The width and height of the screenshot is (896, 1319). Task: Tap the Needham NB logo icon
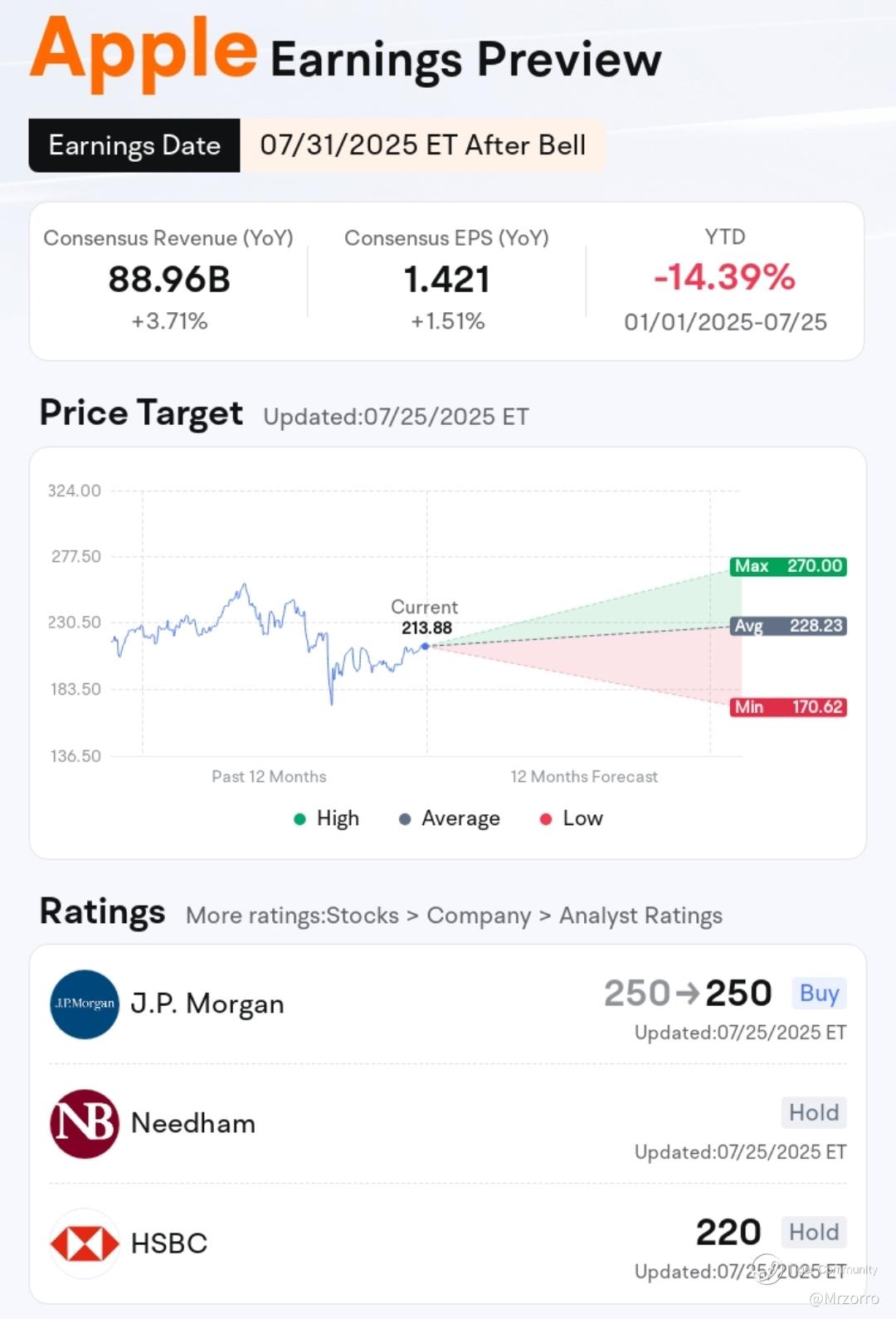point(85,1123)
